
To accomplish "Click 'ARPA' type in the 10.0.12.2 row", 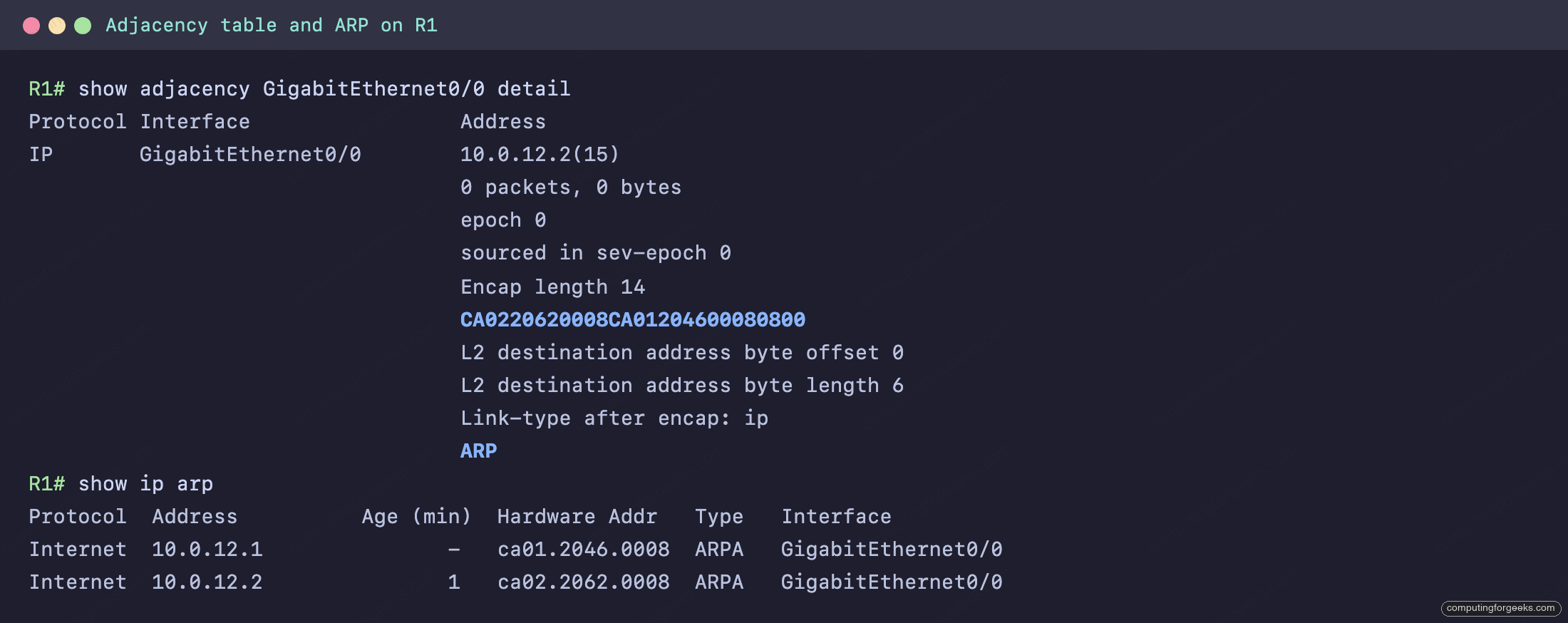I will 719,582.
